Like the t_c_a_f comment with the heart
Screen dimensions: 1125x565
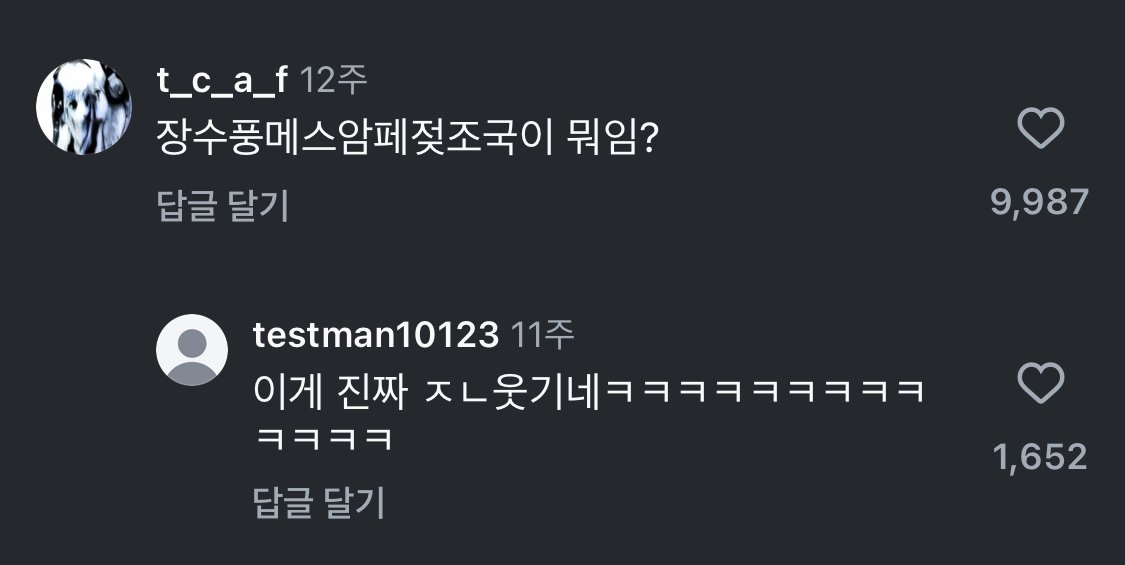click(x=1040, y=128)
